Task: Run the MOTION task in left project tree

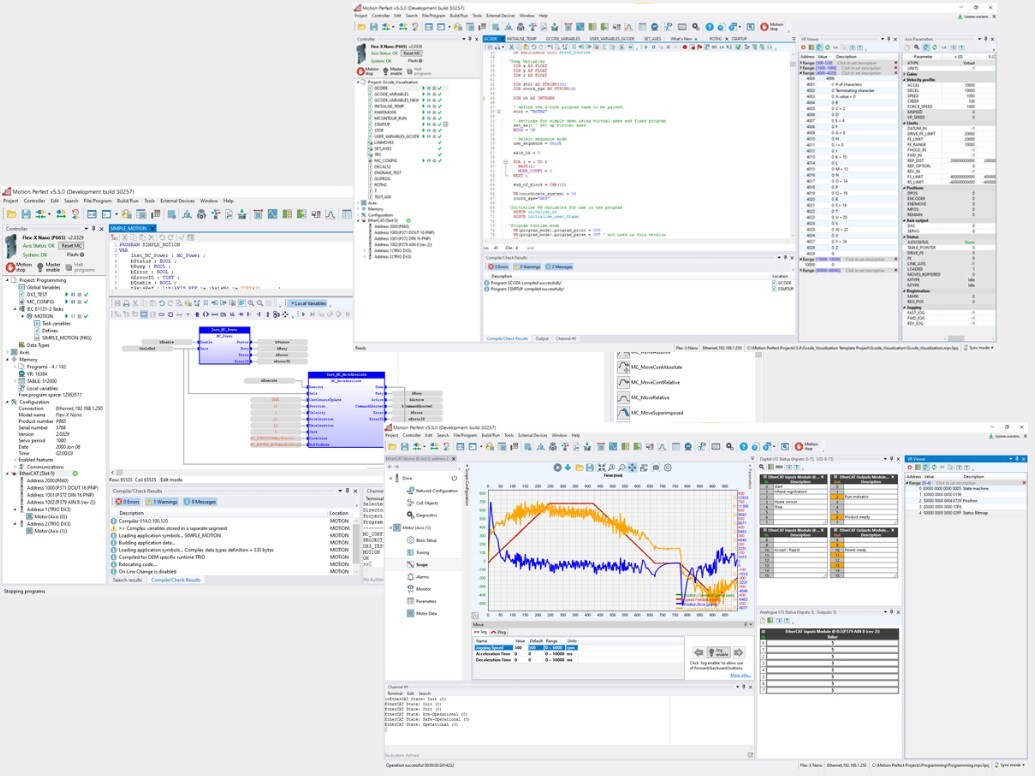Action: pos(66,316)
